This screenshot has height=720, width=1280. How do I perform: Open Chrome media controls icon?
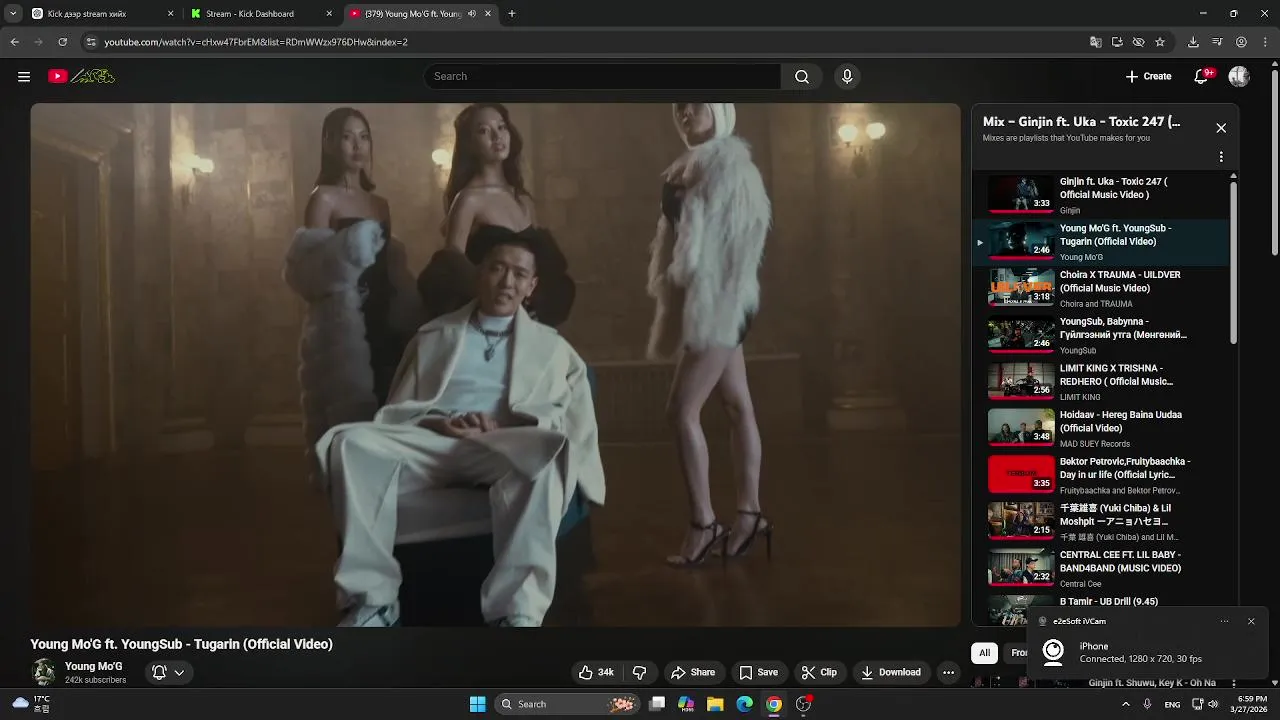[x=1217, y=42]
